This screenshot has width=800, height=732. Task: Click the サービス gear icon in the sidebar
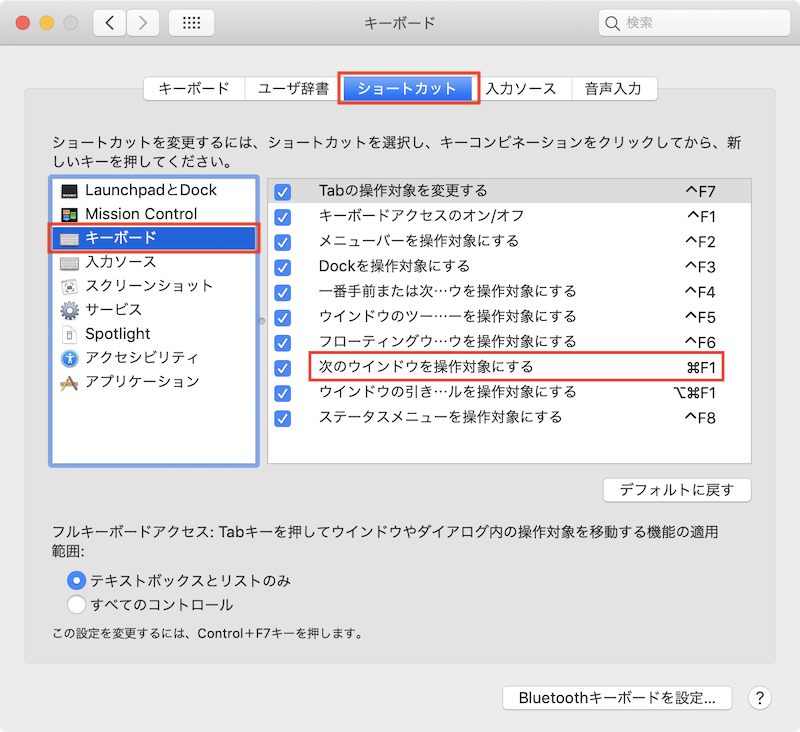69,310
